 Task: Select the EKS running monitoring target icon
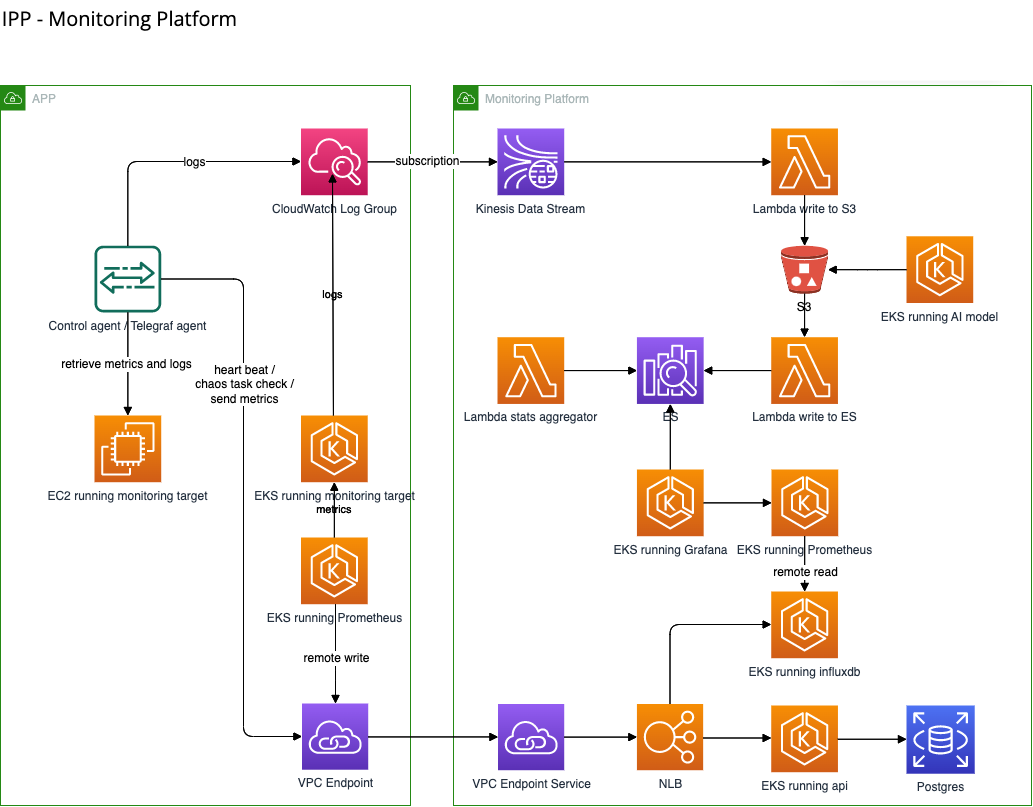[334, 449]
